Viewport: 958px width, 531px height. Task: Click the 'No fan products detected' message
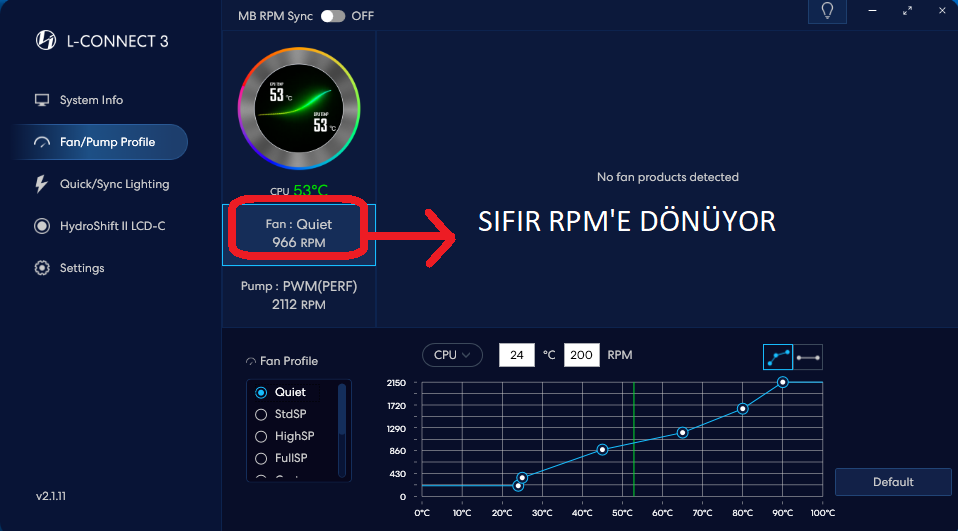668,177
